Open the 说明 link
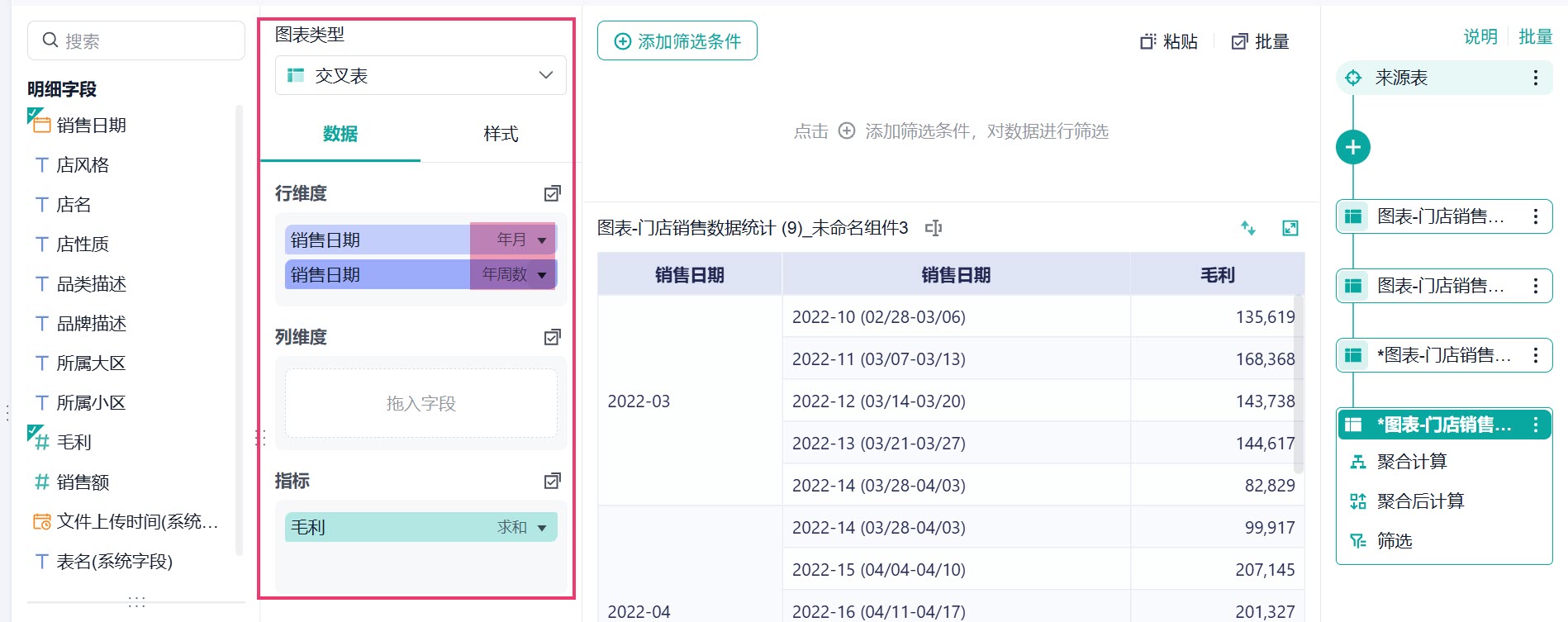 point(1480,36)
